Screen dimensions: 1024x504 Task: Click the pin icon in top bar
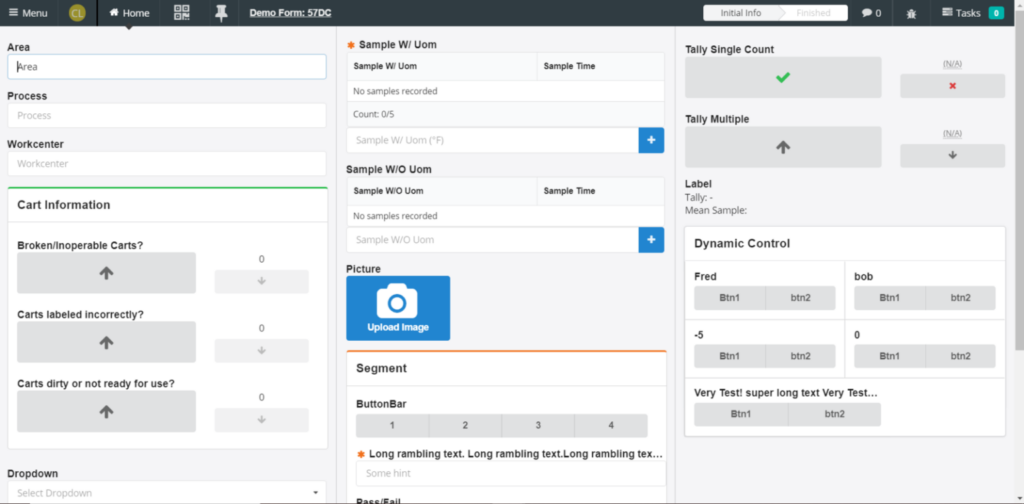(x=220, y=13)
